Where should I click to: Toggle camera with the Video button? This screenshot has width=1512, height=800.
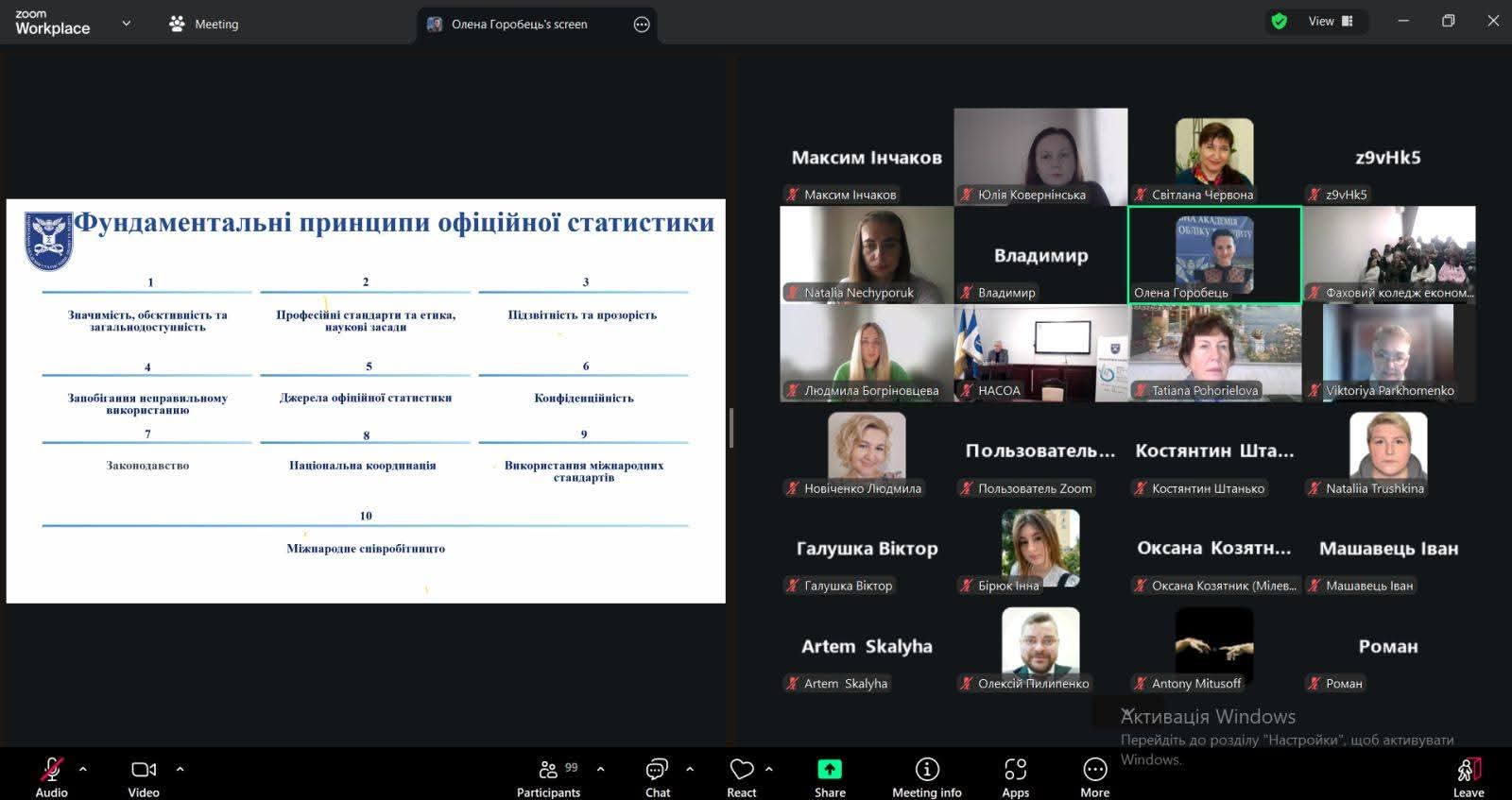144,777
